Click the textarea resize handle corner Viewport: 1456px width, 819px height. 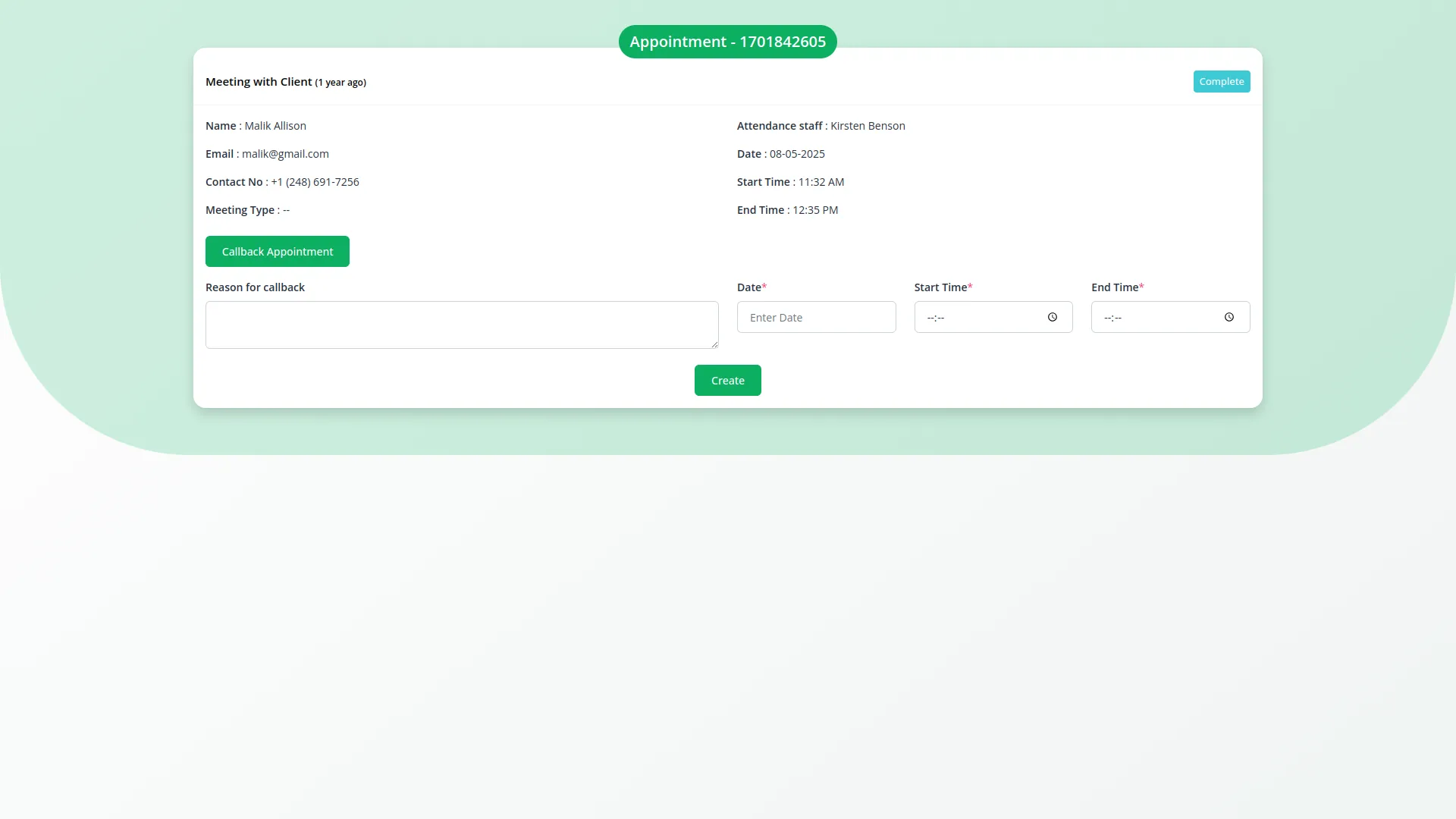(714, 344)
